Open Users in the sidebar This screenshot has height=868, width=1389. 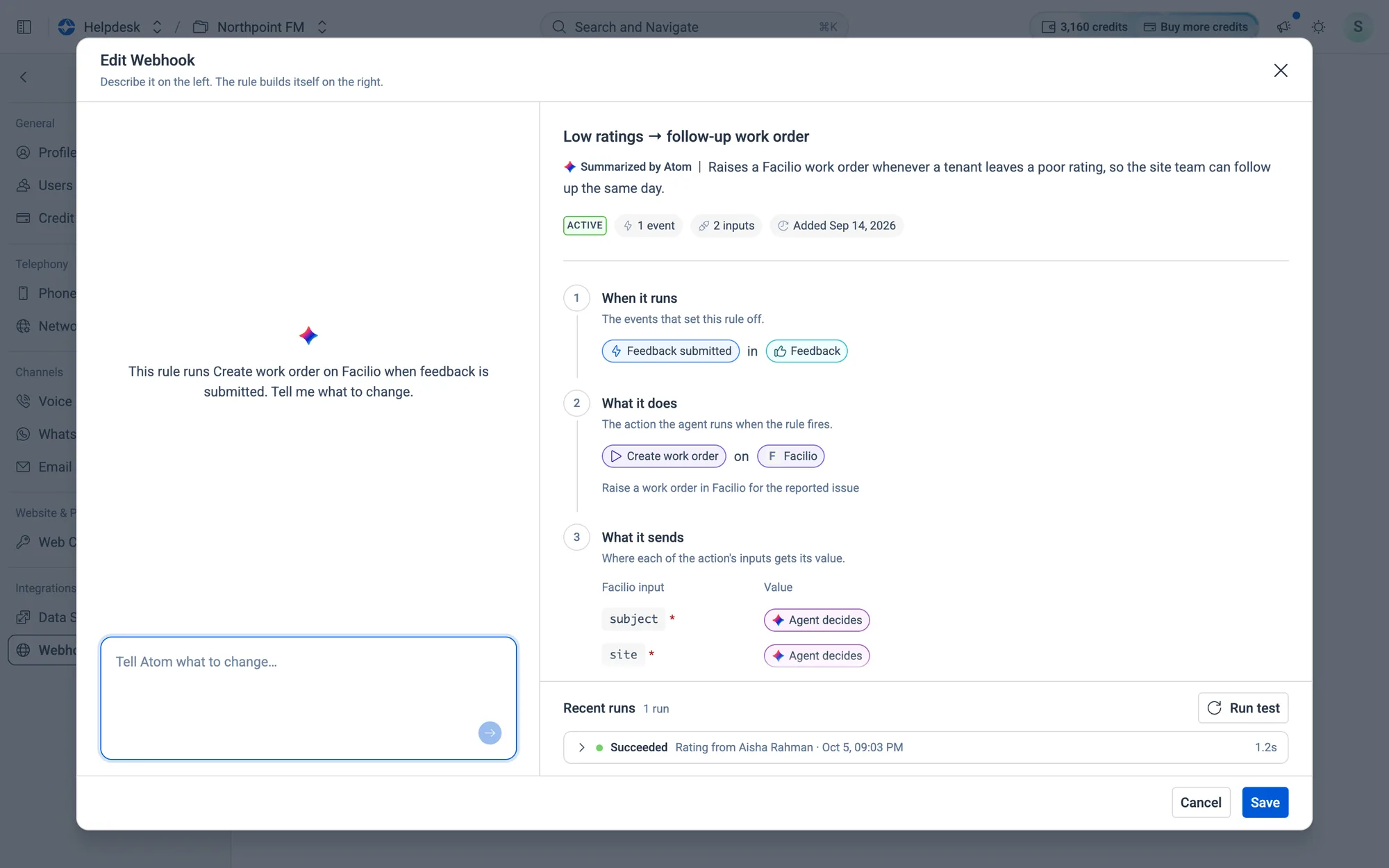click(44, 185)
